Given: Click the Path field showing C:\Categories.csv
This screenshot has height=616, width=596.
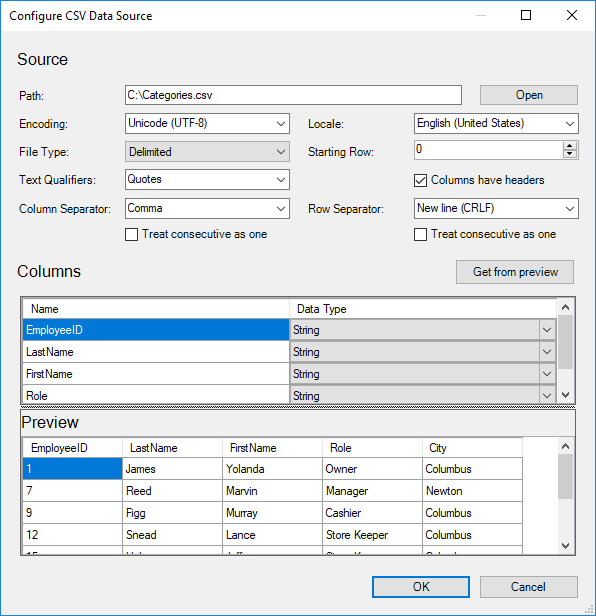Looking at the screenshot, I should (293, 95).
